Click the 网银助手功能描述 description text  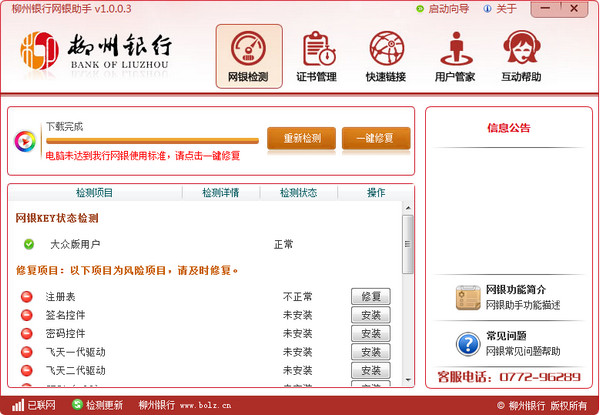click(x=523, y=304)
